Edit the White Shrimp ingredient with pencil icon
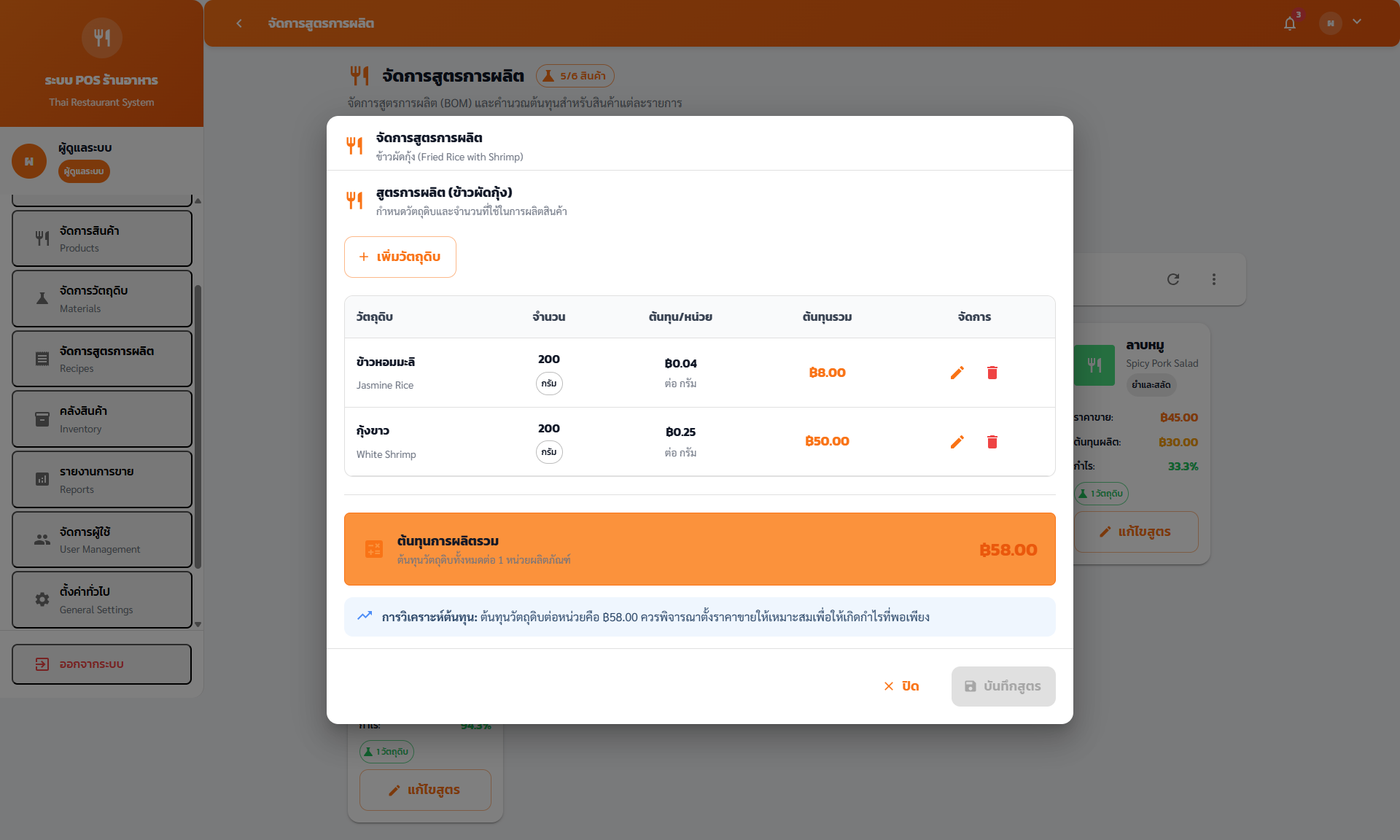The height and width of the screenshot is (840, 1400). tap(957, 442)
